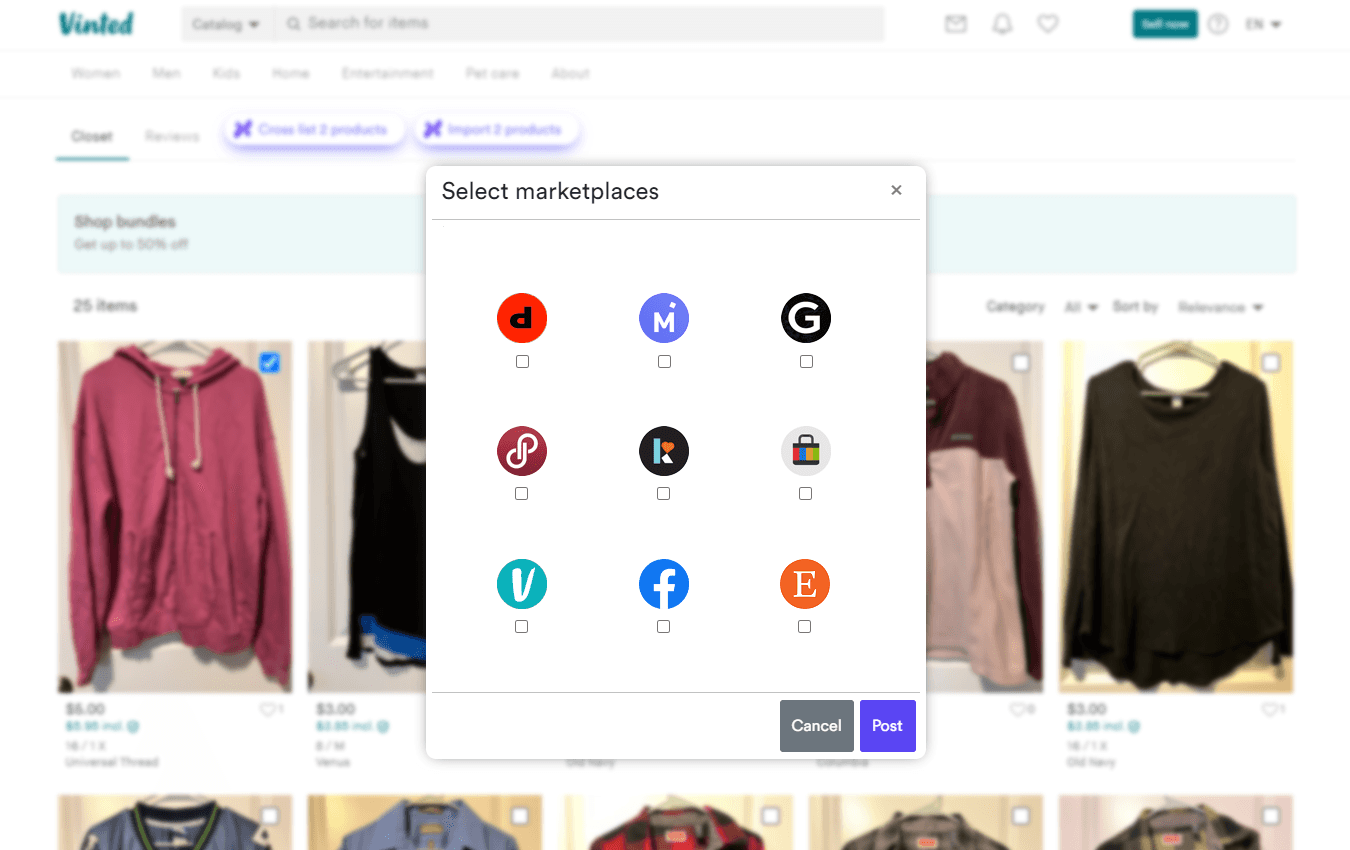Viewport: 1350px width, 850px height.
Task: Open the Home menu
Action: (290, 74)
